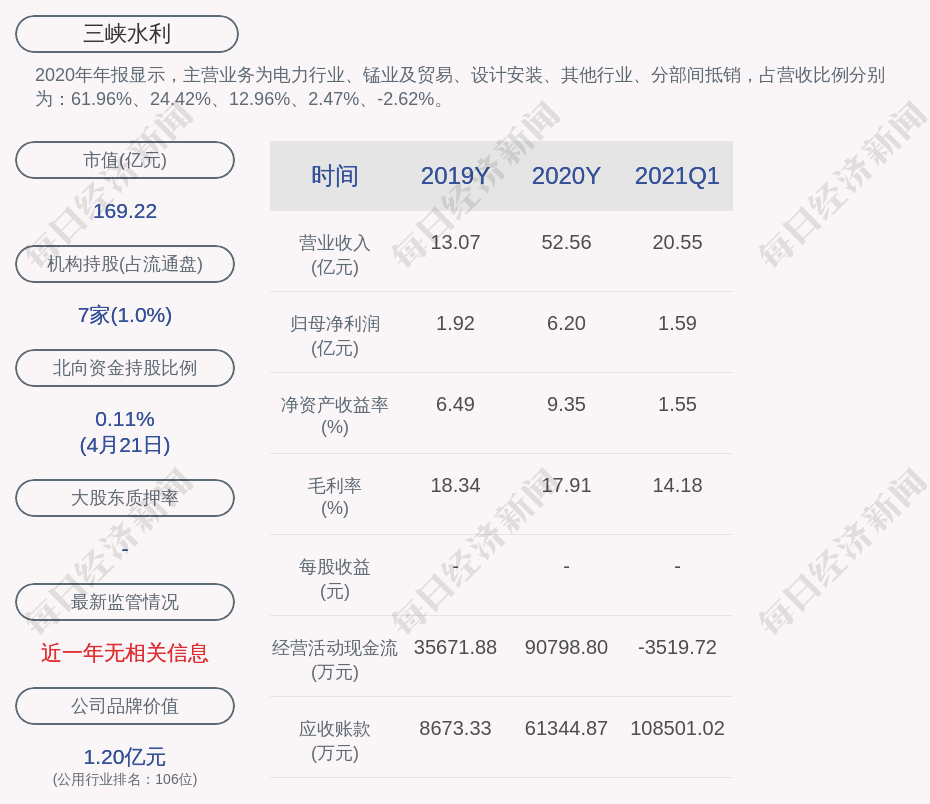Viewport: 930px width, 804px height.
Task: Click the red 近一年无相关信息 text
Action: click(x=125, y=653)
